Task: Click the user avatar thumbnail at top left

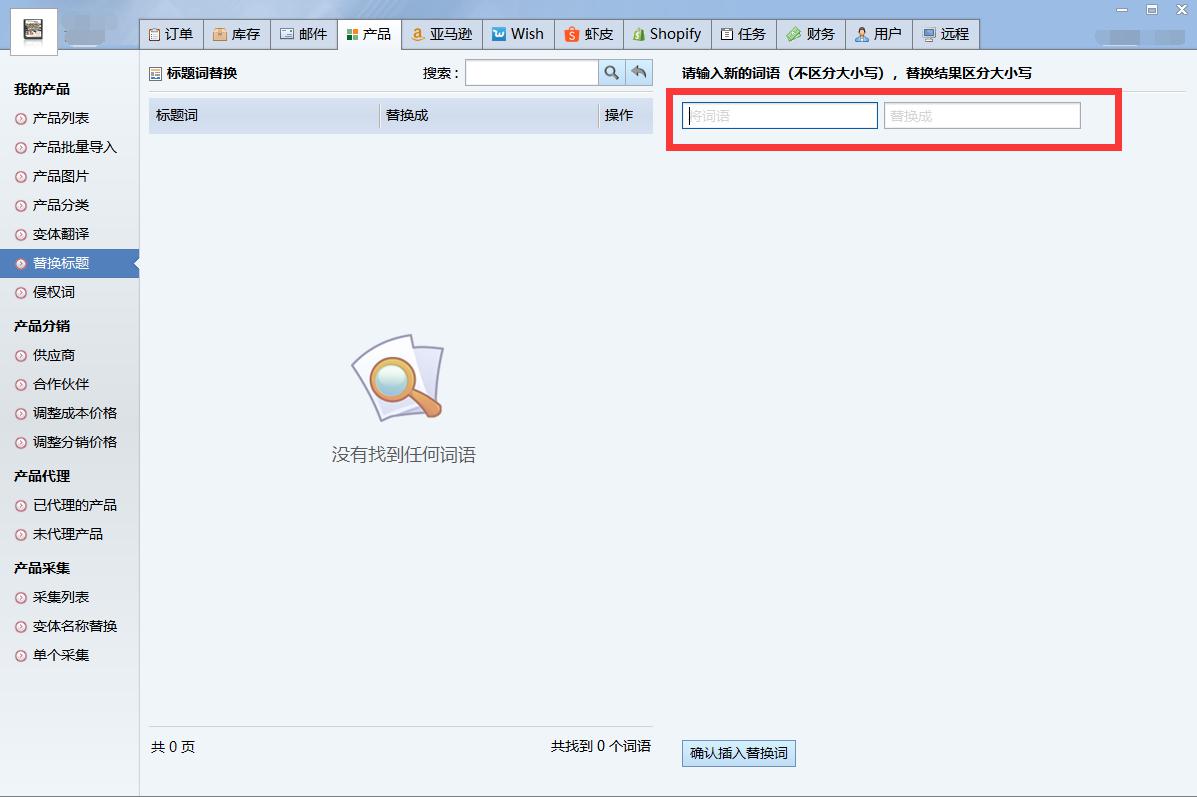Action: point(34,34)
